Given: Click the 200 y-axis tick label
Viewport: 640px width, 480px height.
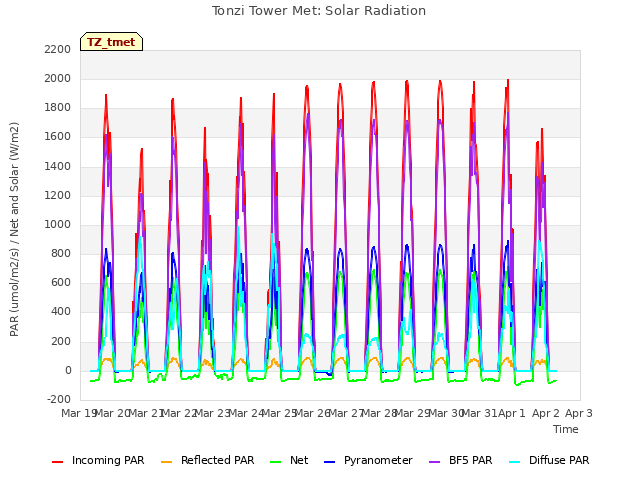Looking at the screenshot, I should tap(61, 341).
